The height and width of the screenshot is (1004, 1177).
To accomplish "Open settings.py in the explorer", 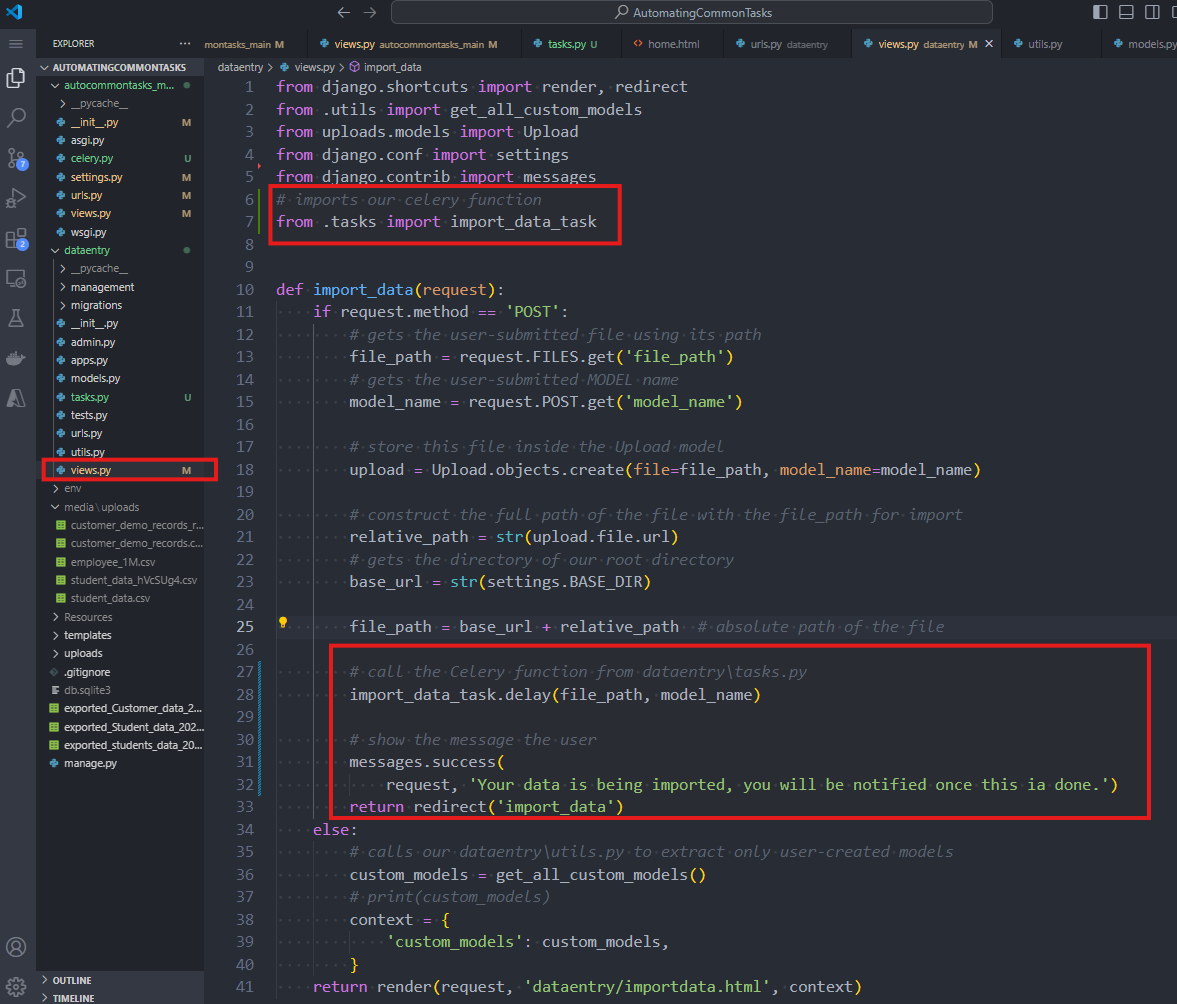I will (120, 177).
